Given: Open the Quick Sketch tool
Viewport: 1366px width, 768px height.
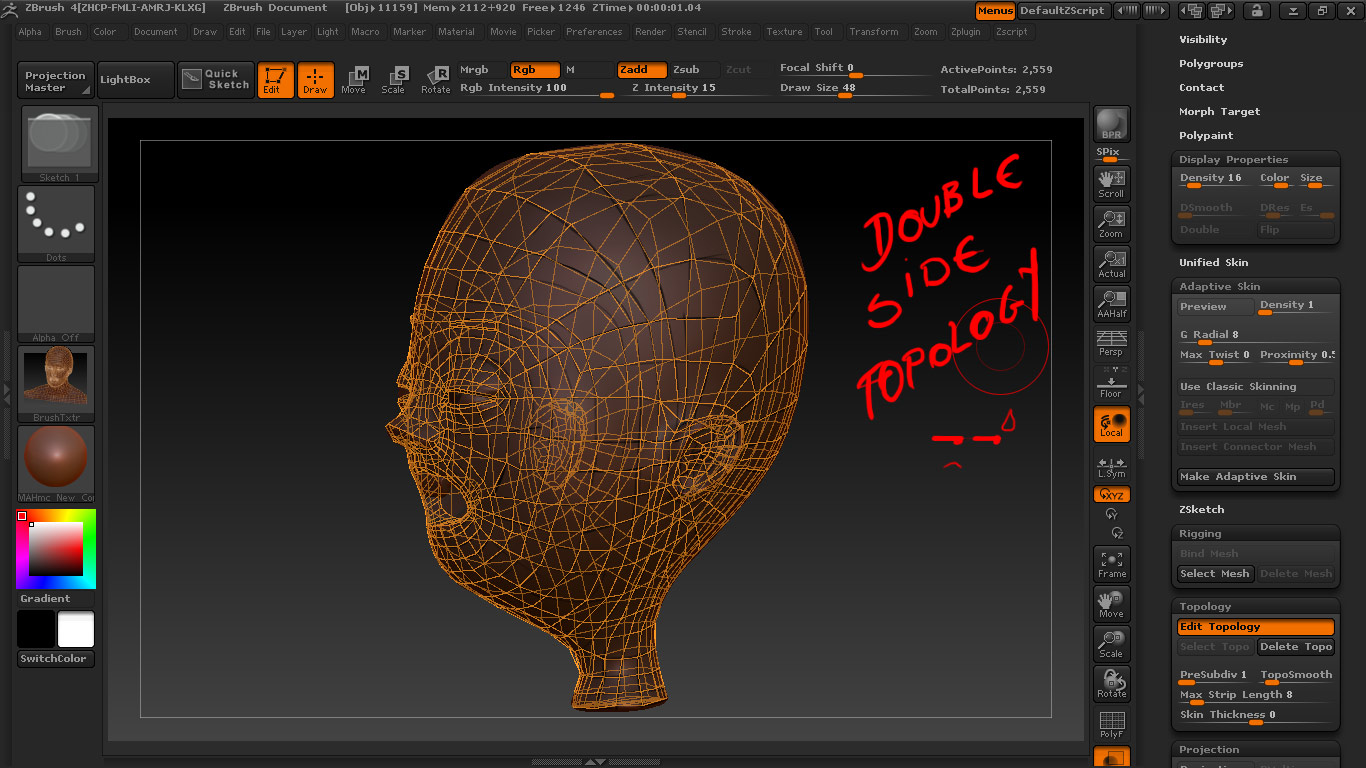Looking at the screenshot, I should click(x=216, y=80).
